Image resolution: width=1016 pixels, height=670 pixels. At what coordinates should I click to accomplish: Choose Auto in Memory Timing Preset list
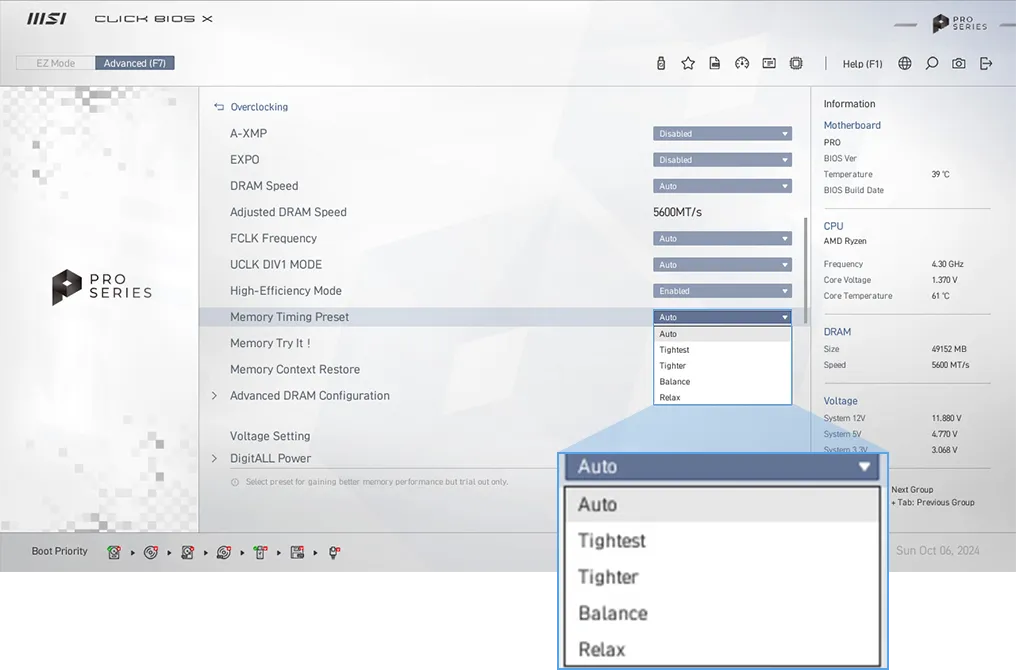(x=722, y=334)
